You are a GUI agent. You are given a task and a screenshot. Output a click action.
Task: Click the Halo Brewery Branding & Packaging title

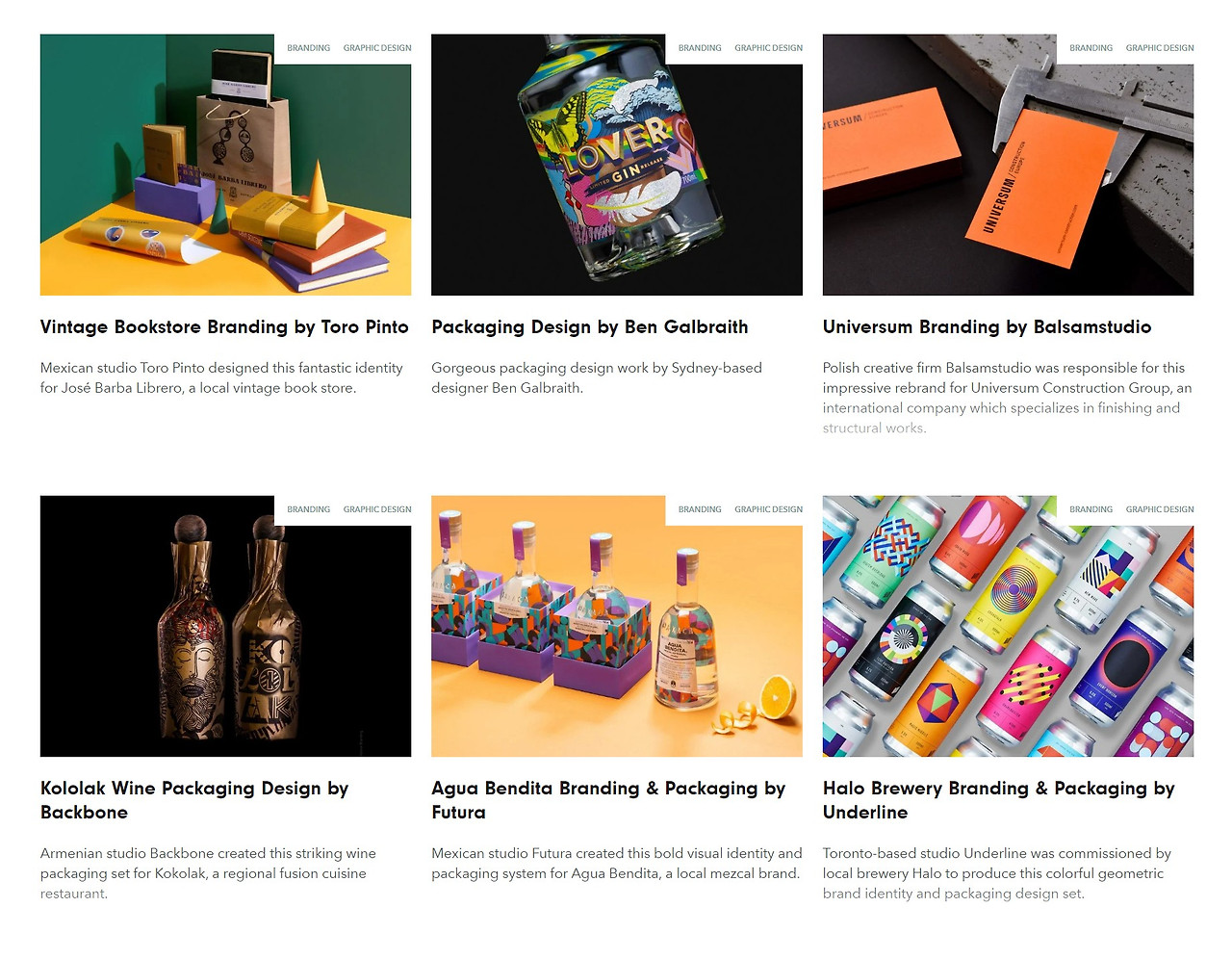coord(998,800)
